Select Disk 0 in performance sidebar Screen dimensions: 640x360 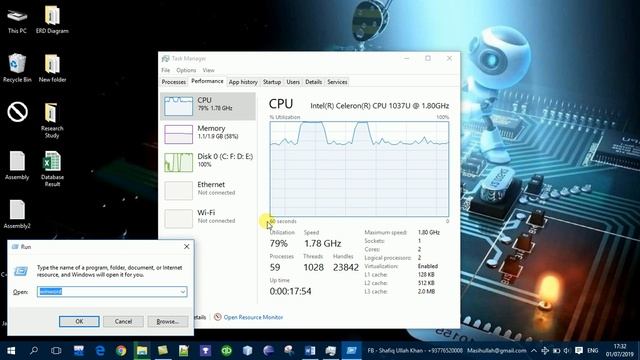point(208,162)
